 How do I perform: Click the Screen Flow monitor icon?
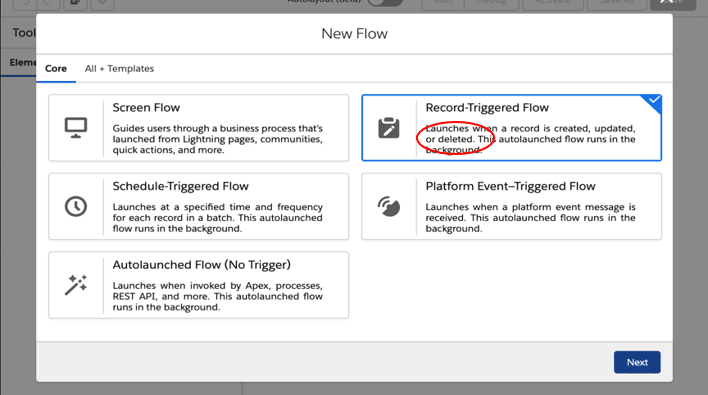(x=76, y=128)
